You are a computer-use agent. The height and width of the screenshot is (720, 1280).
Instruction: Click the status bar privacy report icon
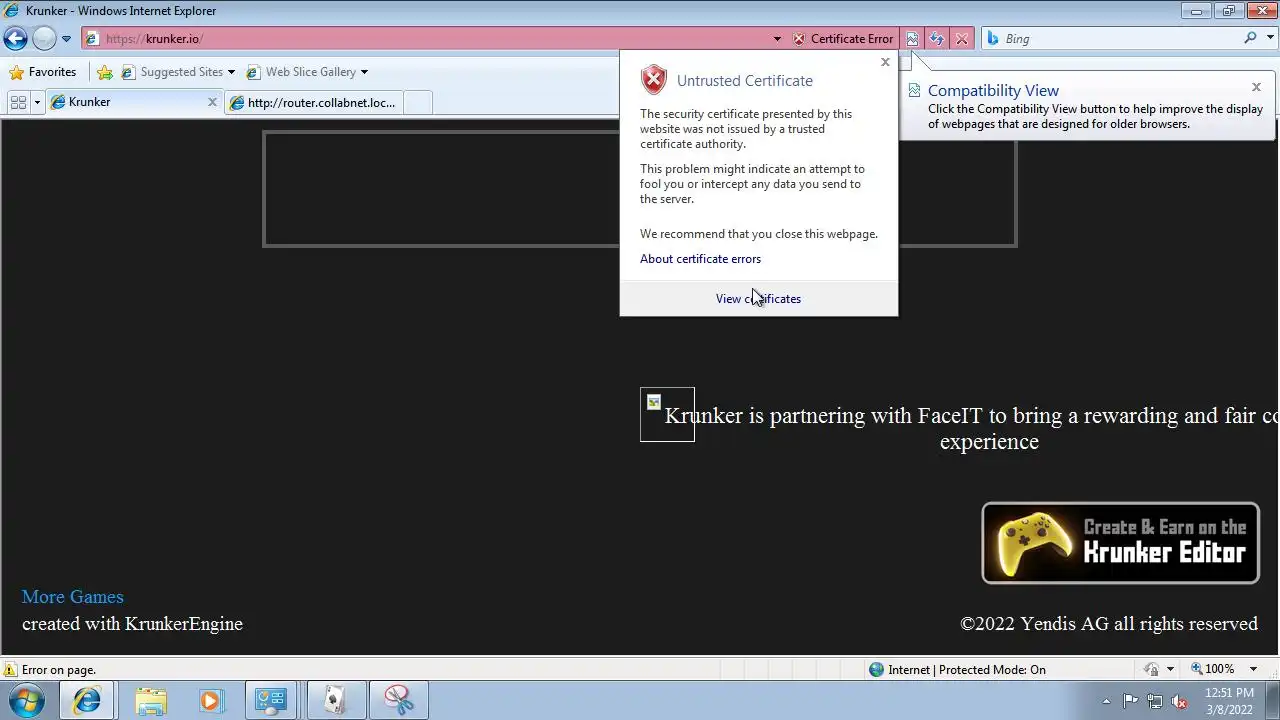1152,669
